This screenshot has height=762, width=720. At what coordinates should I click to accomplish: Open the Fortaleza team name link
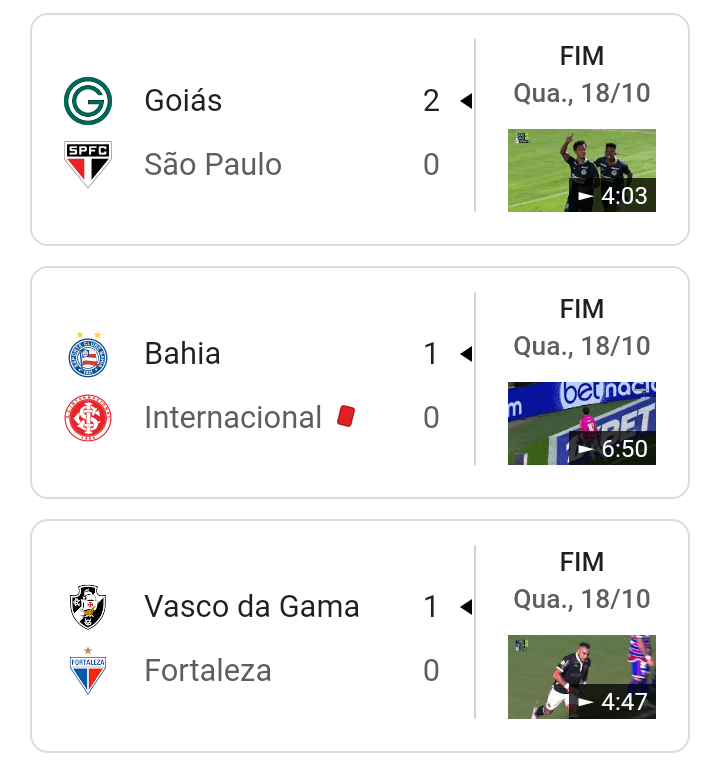(x=208, y=670)
